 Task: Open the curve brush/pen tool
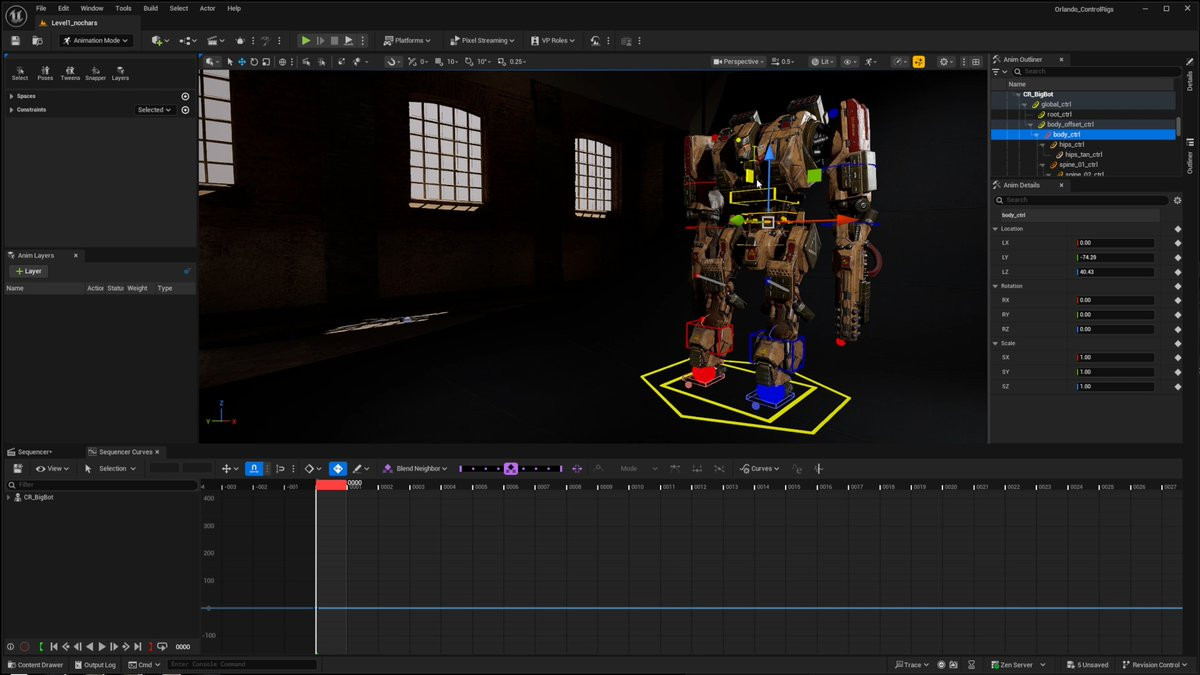tap(357, 468)
